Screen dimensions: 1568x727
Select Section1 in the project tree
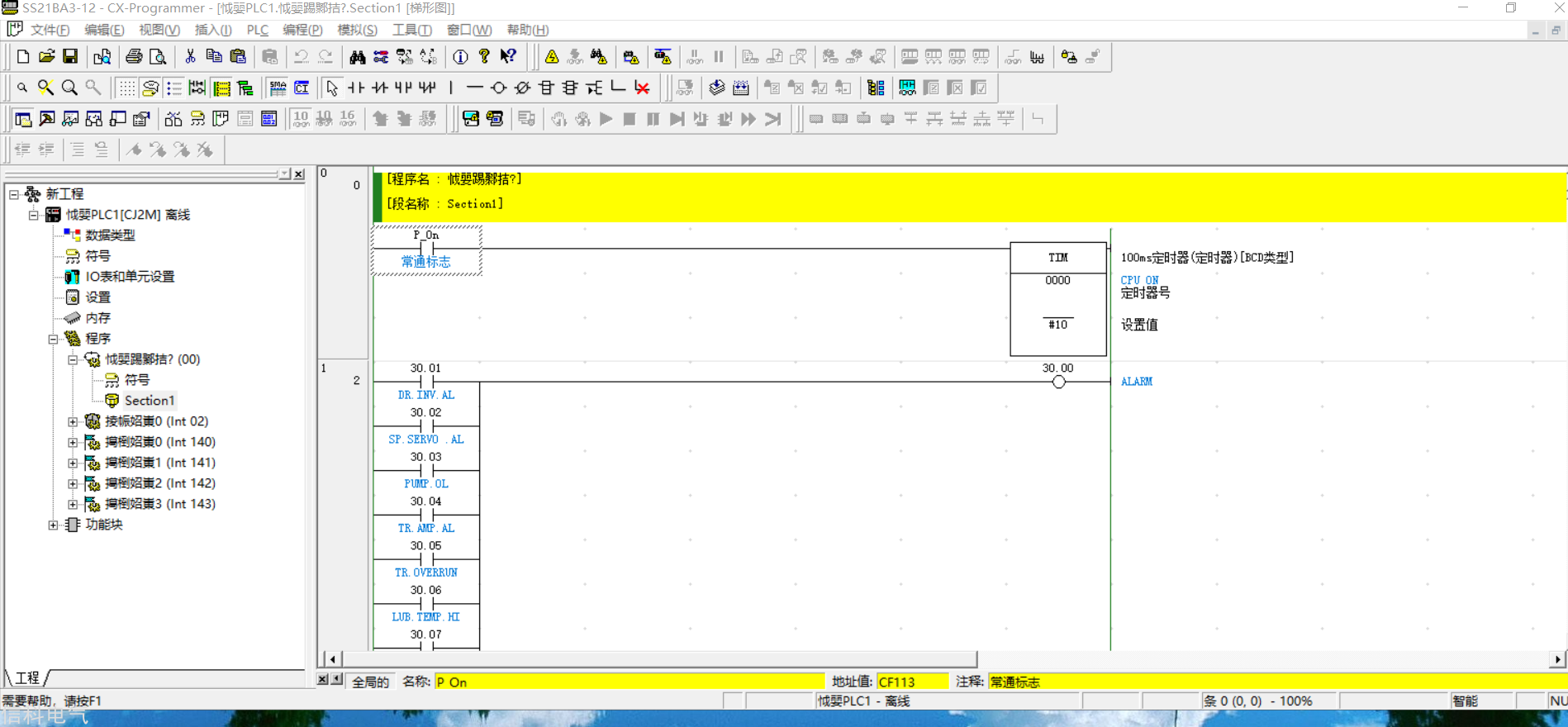pos(150,401)
